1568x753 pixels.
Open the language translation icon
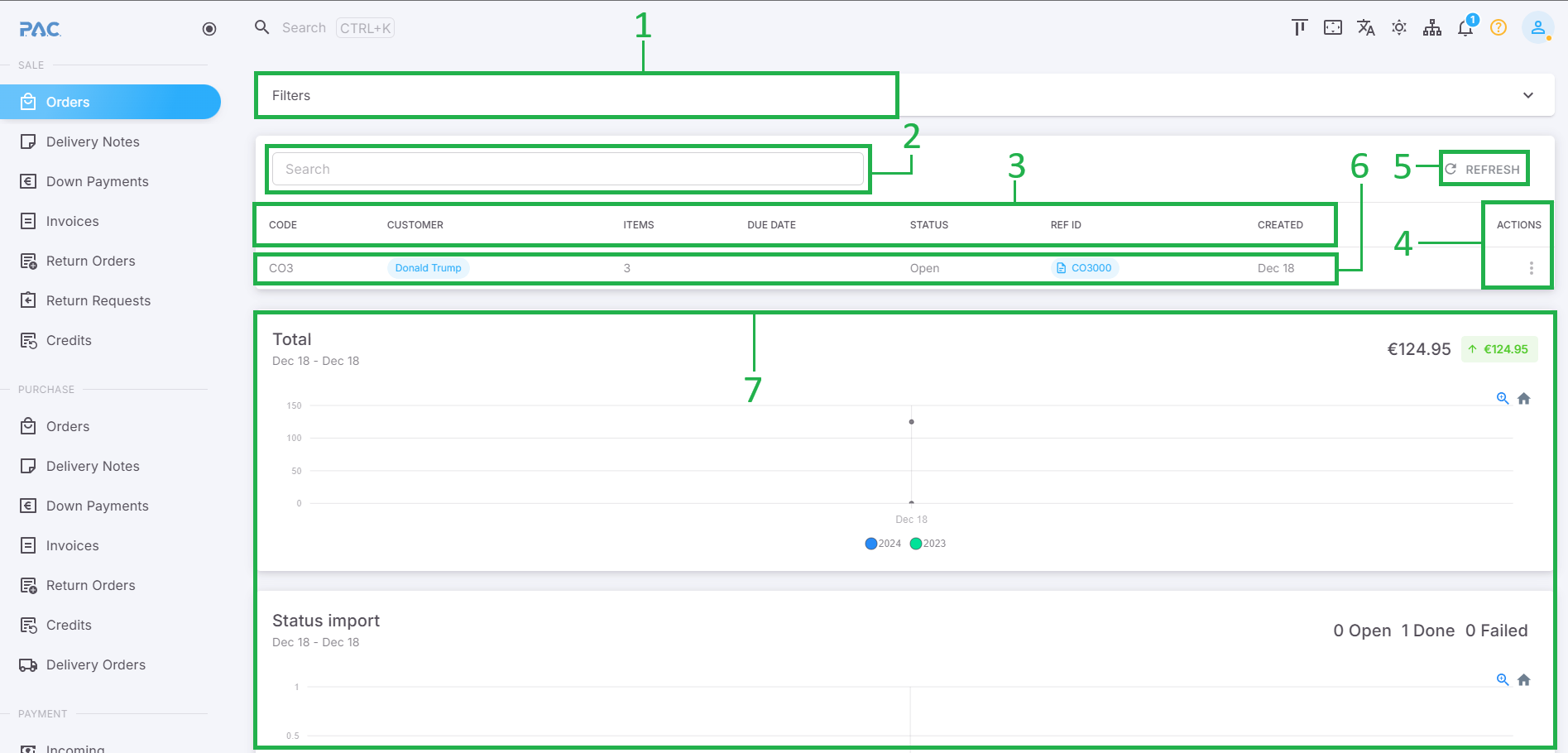pyautogui.click(x=1366, y=28)
